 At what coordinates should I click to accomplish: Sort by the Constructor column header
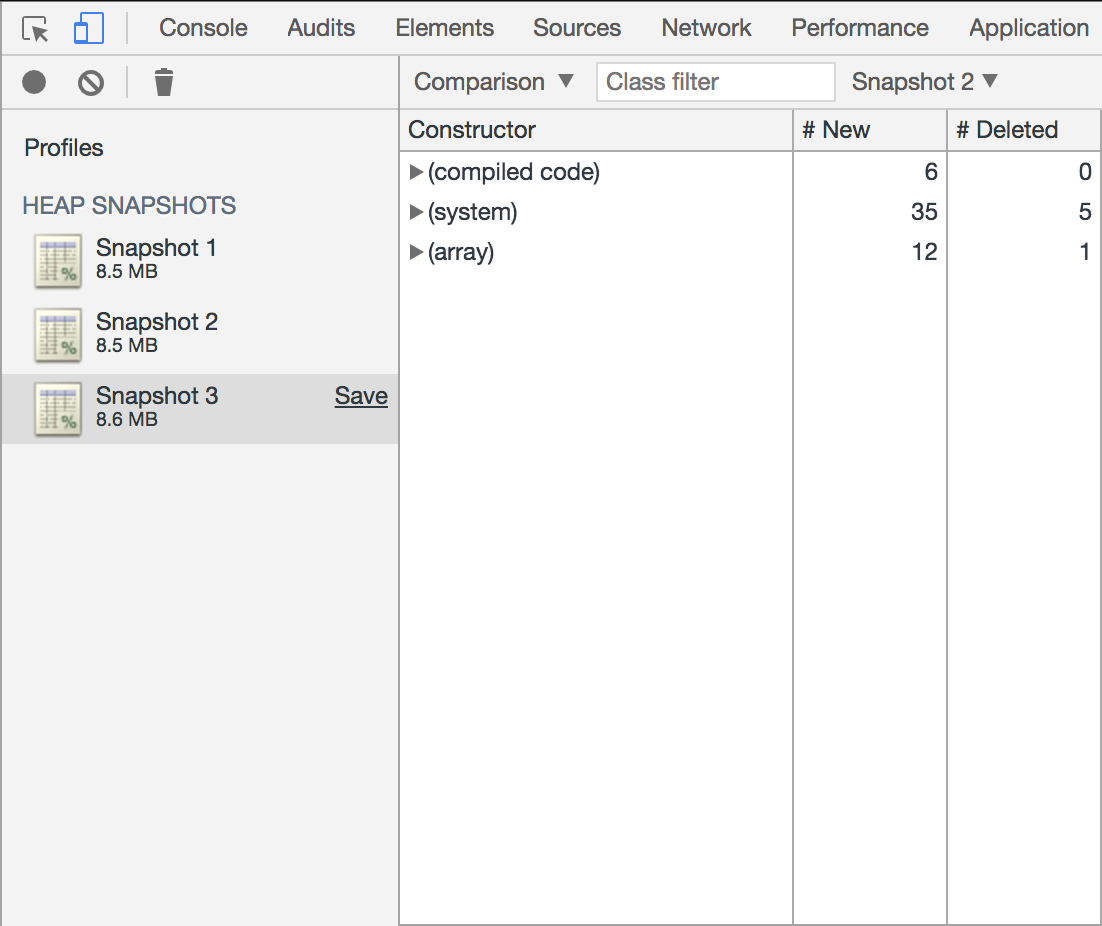tap(596, 130)
